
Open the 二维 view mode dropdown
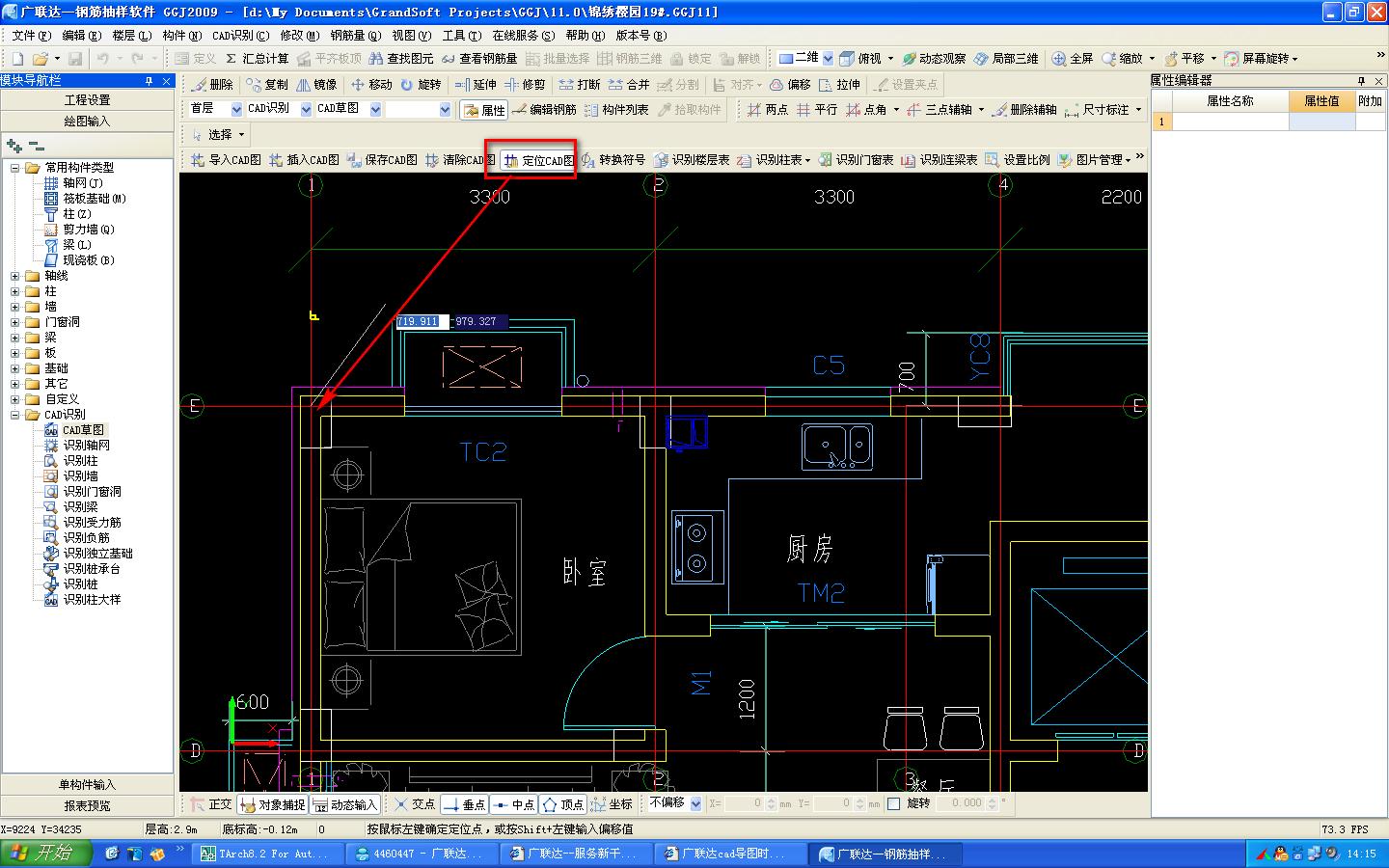pyautogui.click(x=828, y=59)
